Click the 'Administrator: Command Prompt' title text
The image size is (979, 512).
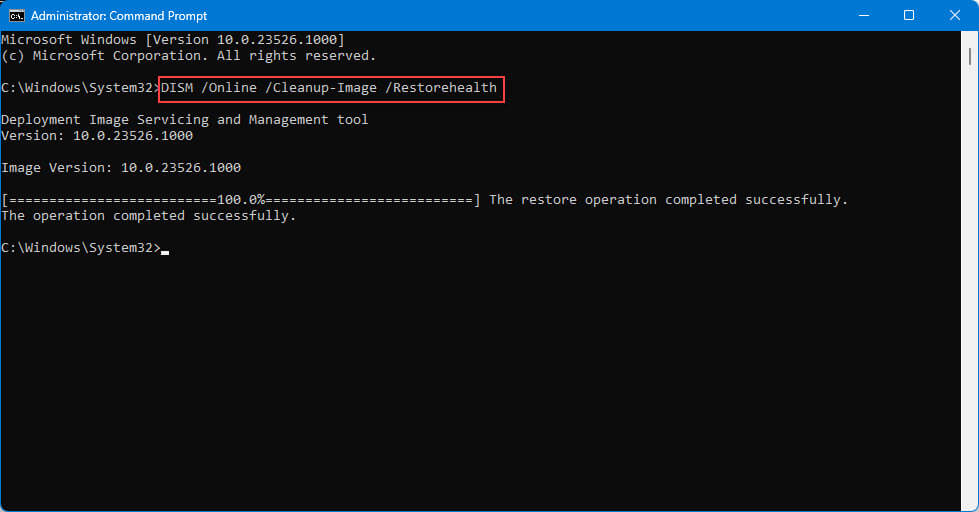coord(119,16)
